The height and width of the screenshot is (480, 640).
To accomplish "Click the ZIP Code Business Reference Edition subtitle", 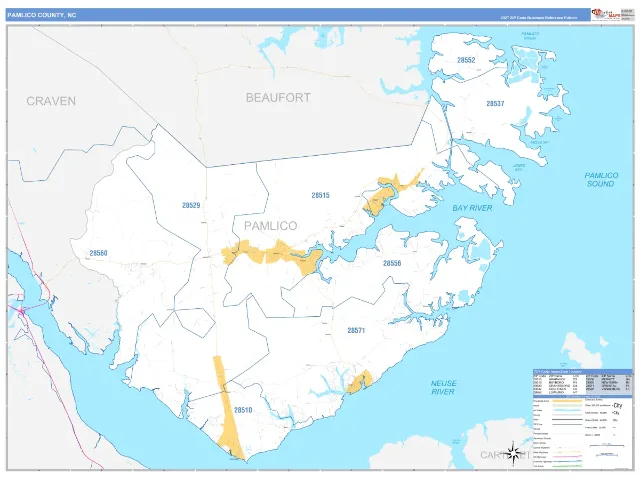I will pos(539,18).
